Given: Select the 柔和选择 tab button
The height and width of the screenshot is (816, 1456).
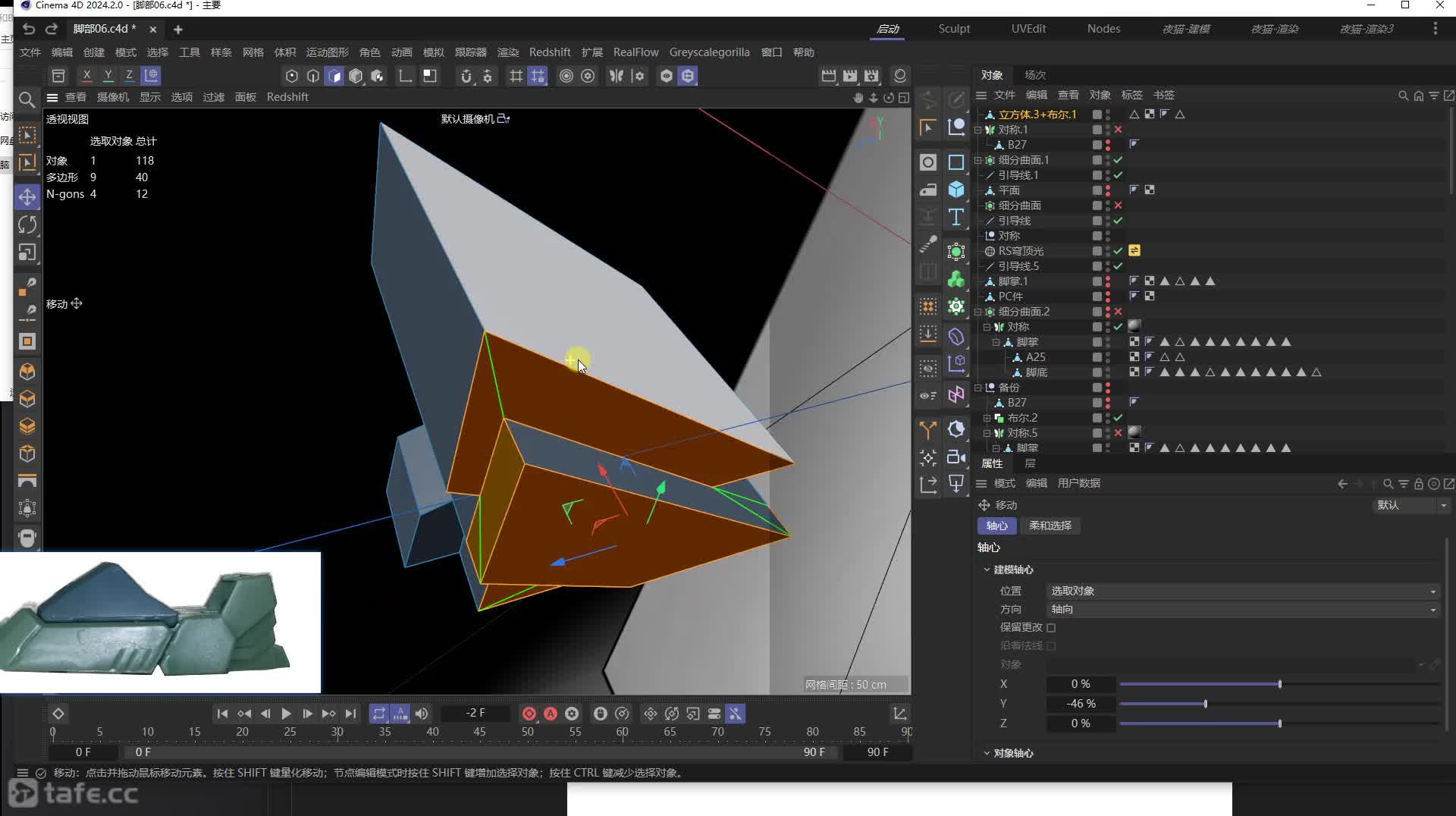Looking at the screenshot, I should (x=1050, y=526).
